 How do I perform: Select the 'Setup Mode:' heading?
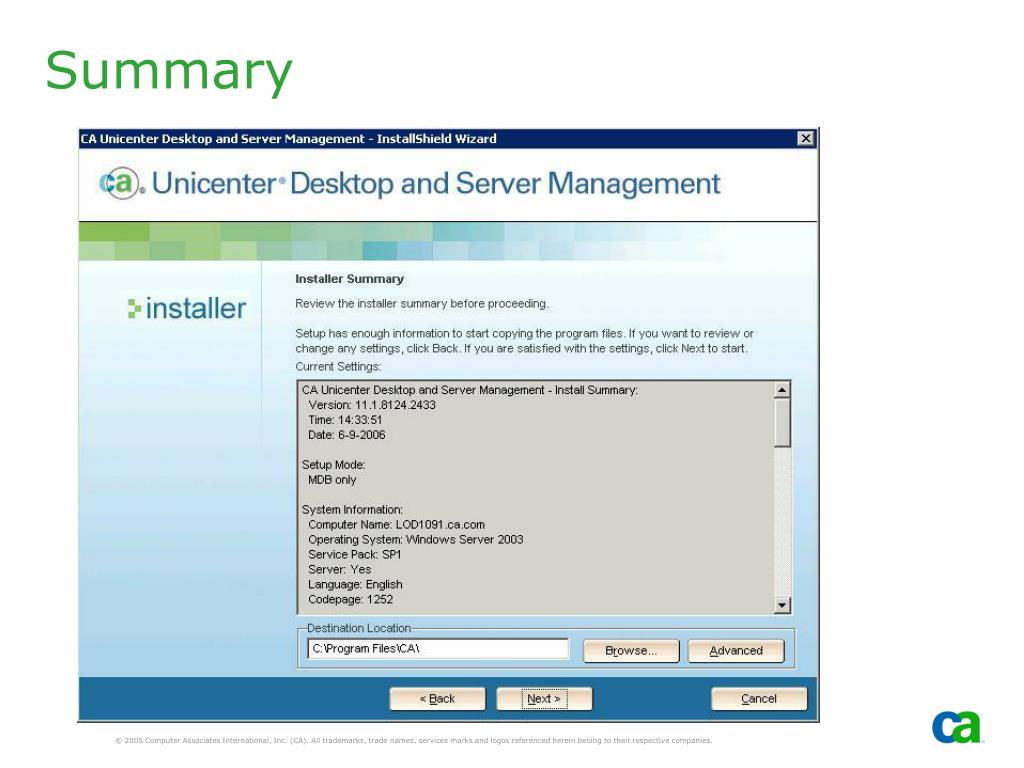tap(333, 465)
